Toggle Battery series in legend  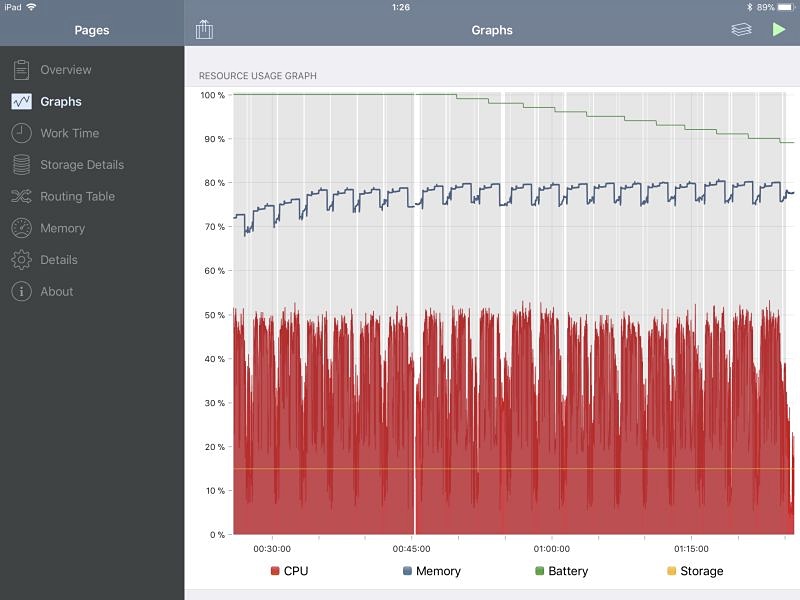[x=561, y=571]
